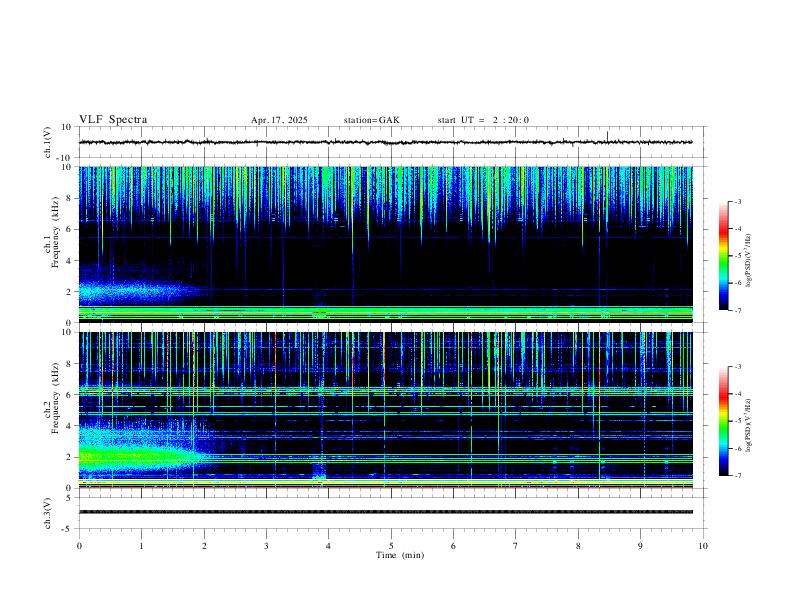Click the "6" kHz tick of ch.1 spectrogram
This screenshot has height=612, width=792.
(x=69, y=229)
